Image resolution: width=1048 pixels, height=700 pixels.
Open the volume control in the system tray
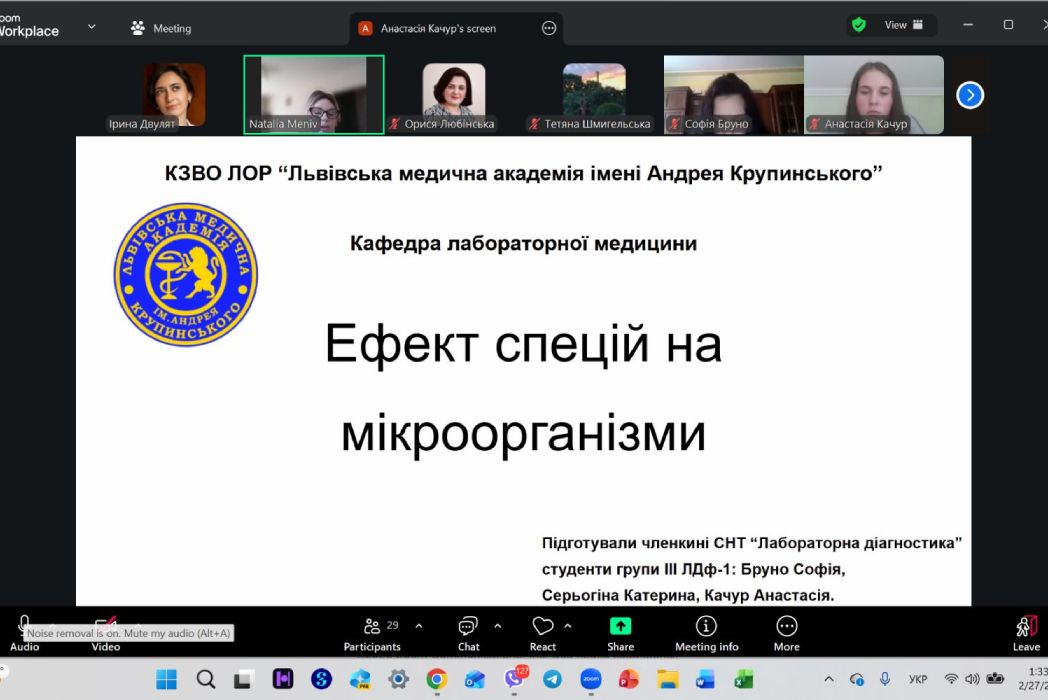[x=970, y=678]
